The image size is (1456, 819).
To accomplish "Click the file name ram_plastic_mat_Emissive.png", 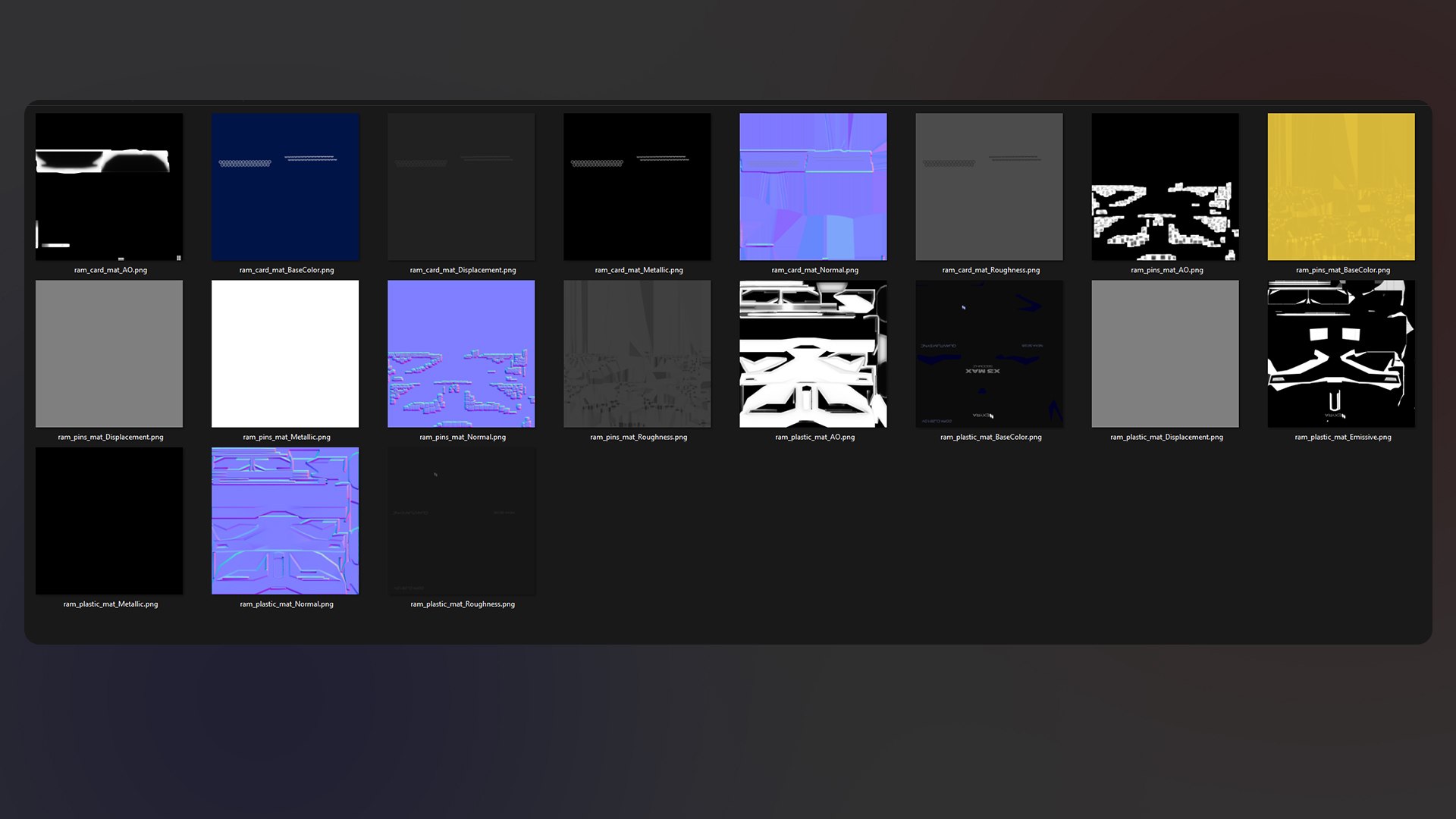I will [1342, 437].
